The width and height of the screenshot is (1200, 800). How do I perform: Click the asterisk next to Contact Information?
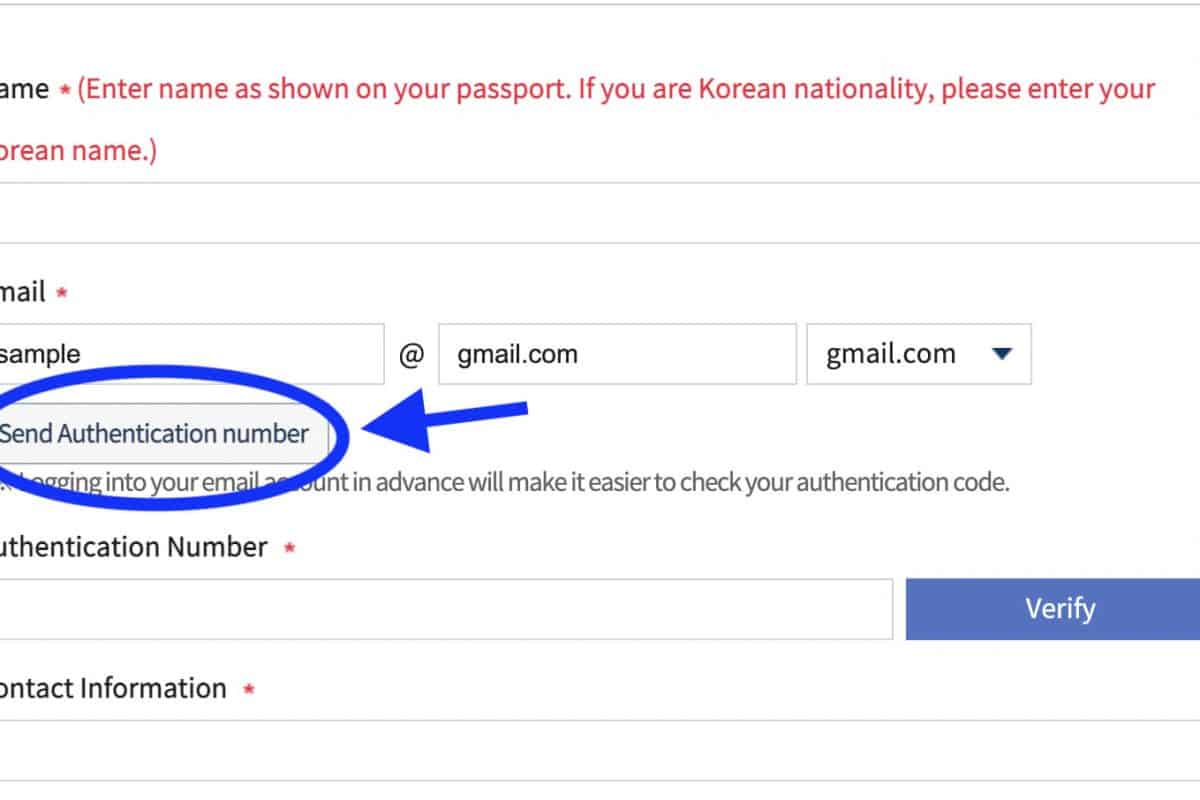pyautogui.click(x=248, y=689)
